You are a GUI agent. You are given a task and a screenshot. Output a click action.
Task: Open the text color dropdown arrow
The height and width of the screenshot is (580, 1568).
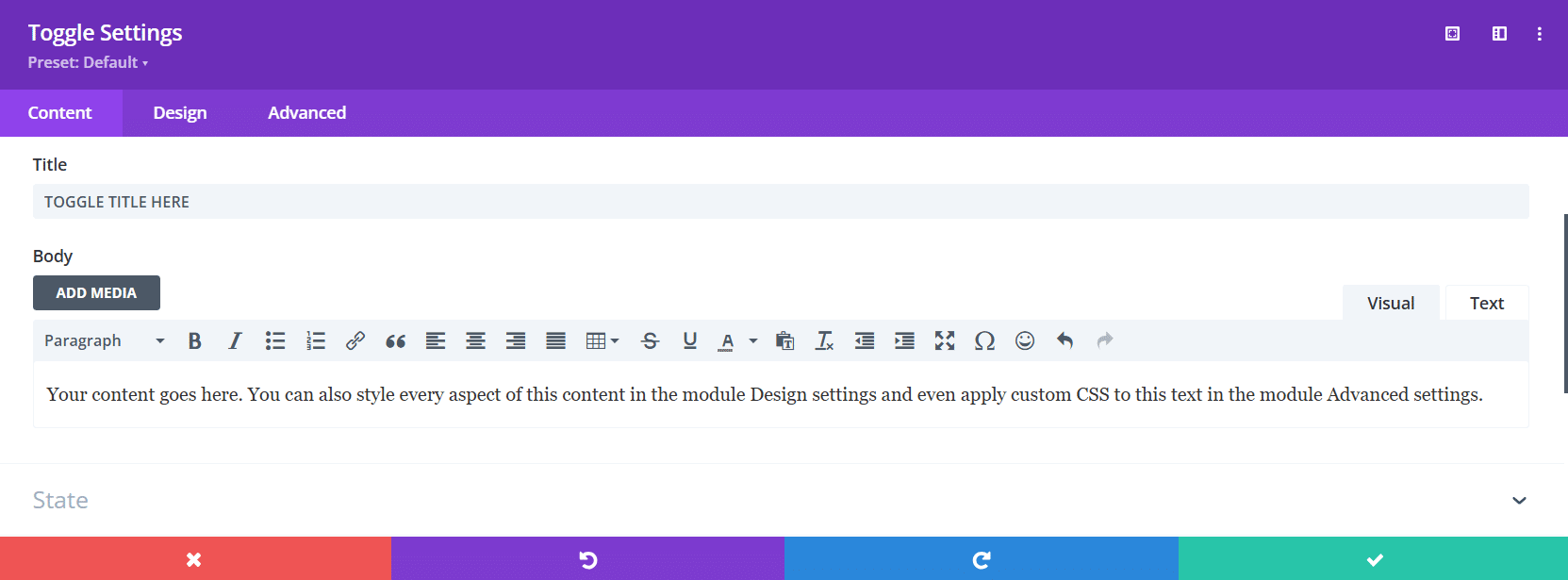[x=753, y=341]
